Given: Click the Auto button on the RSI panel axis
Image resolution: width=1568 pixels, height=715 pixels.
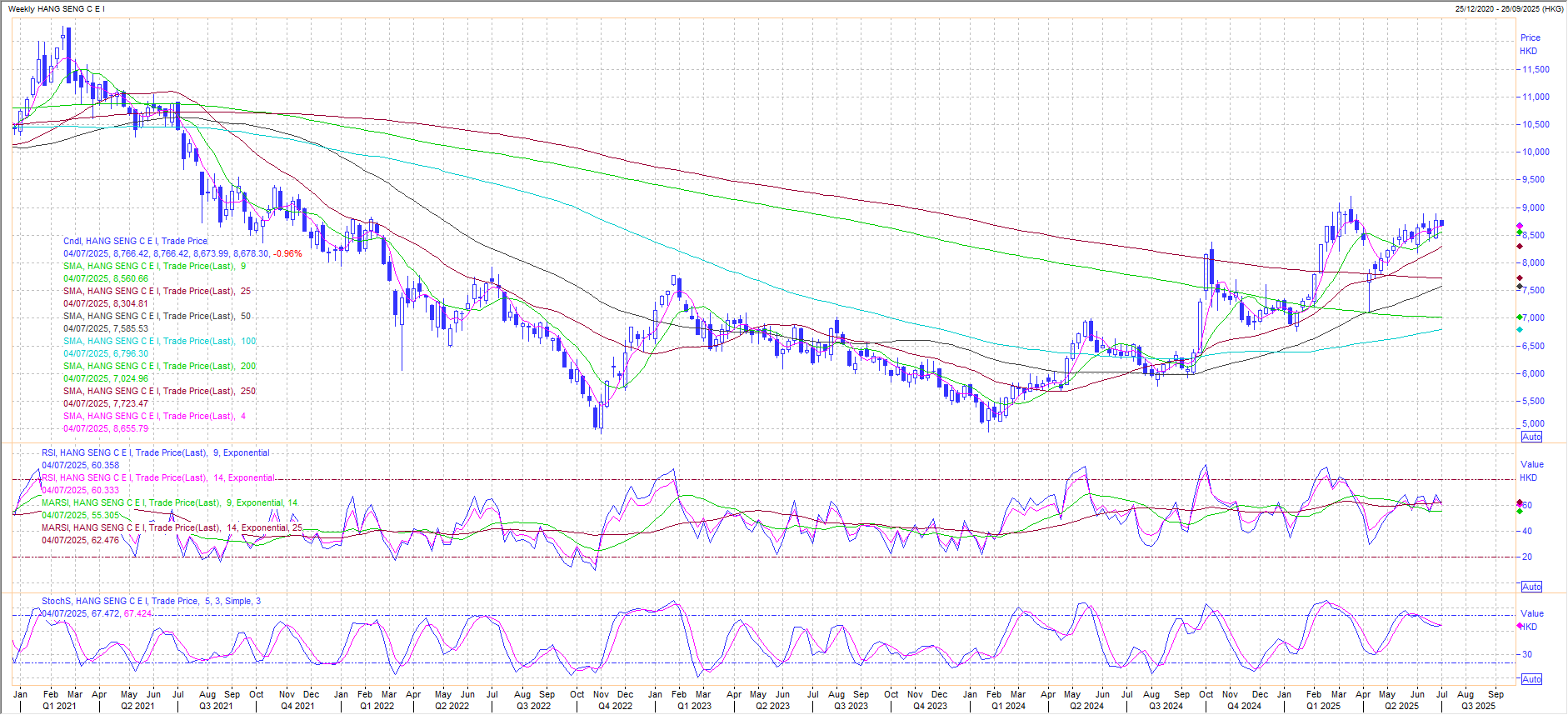Looking at the screenshot, I should point(1531,587).
